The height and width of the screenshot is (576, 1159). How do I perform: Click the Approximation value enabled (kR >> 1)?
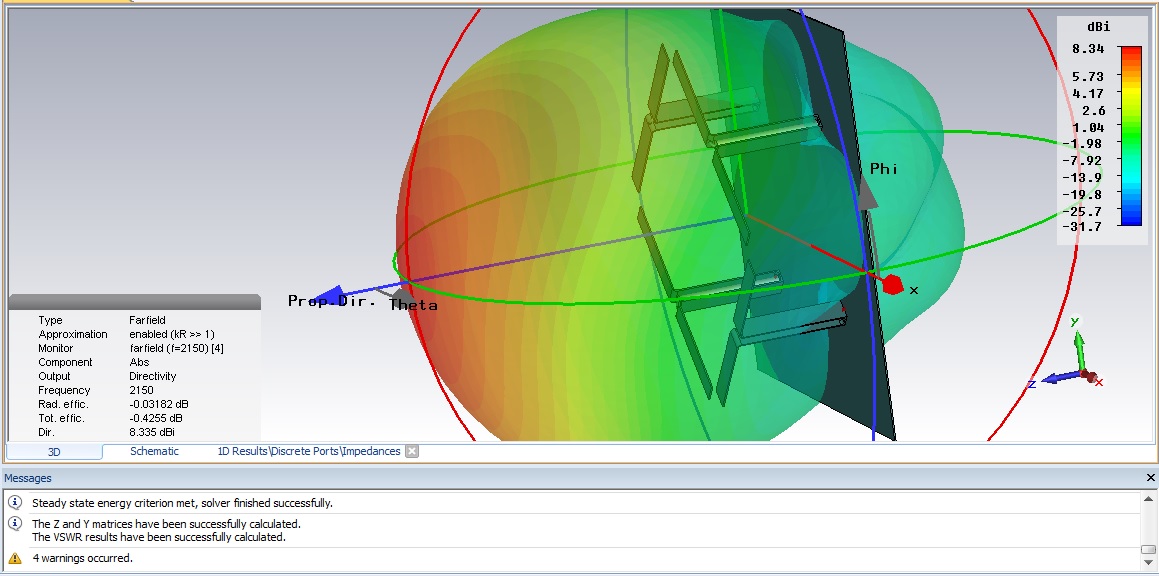pyautogui.click(x=172, y=334)
